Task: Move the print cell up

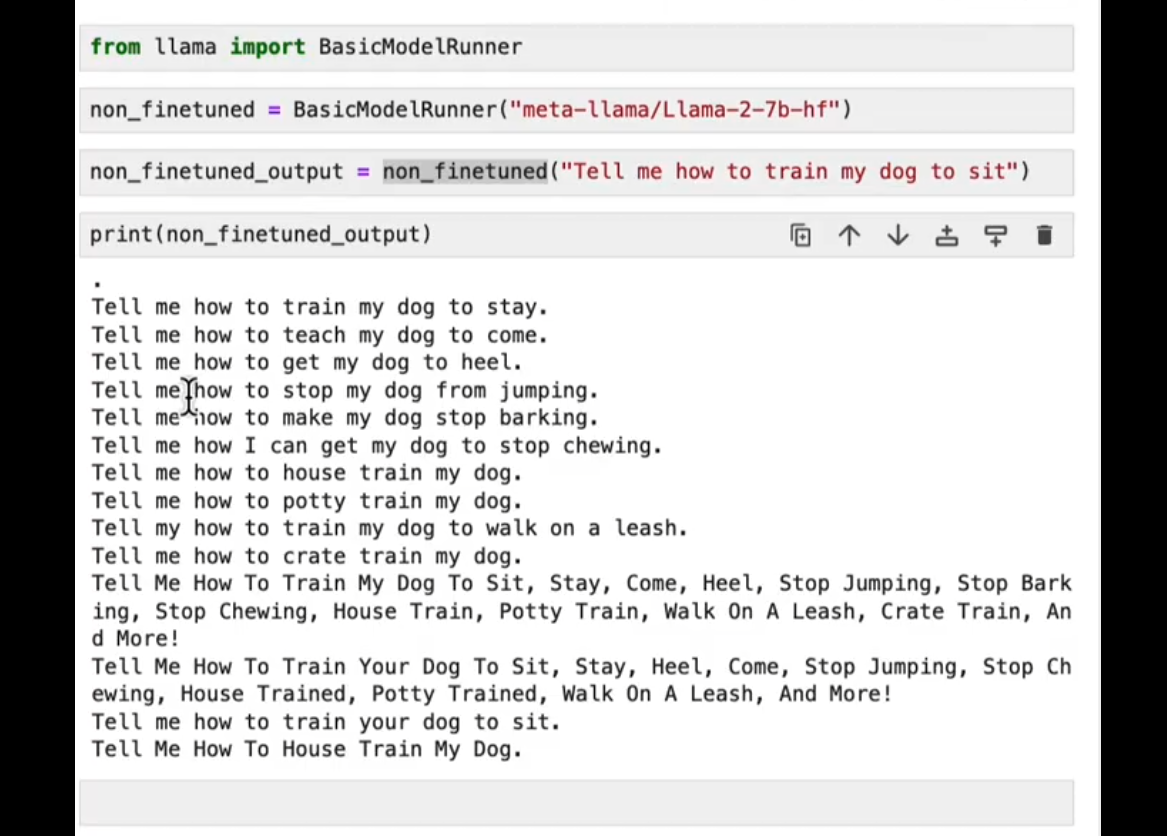Action: pos(849,235)
